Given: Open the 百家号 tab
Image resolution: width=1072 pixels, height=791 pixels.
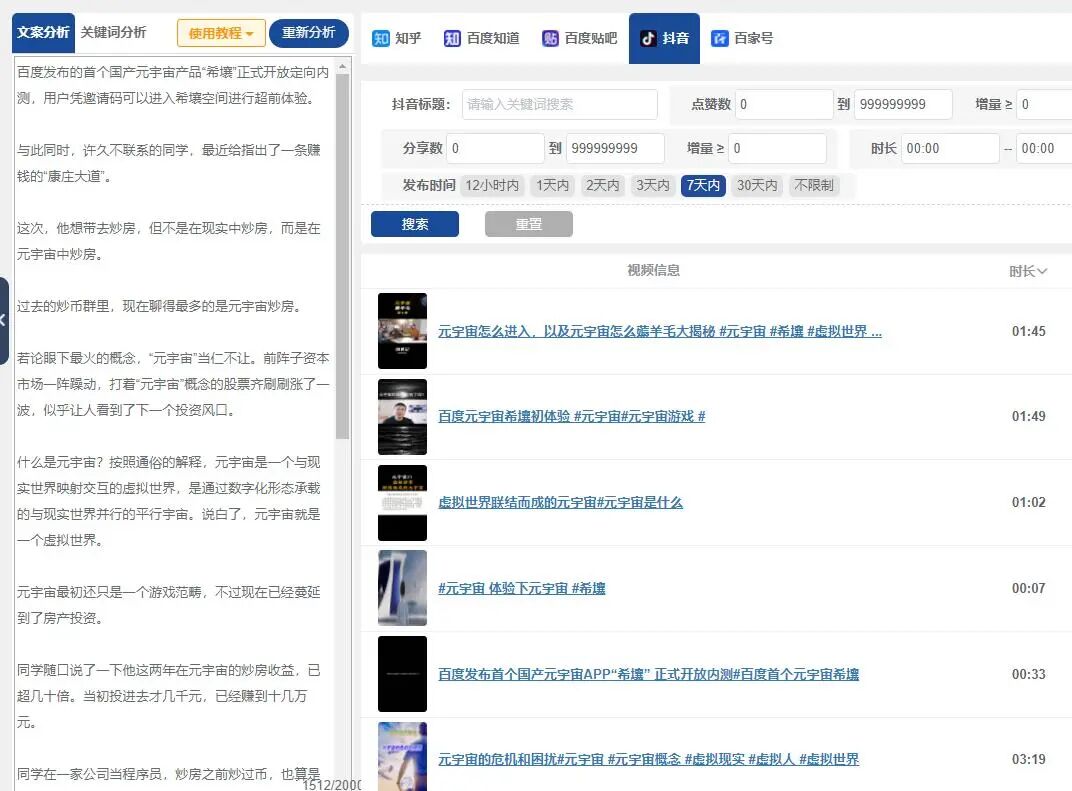Looking at the screenshot, I should 742,38.
